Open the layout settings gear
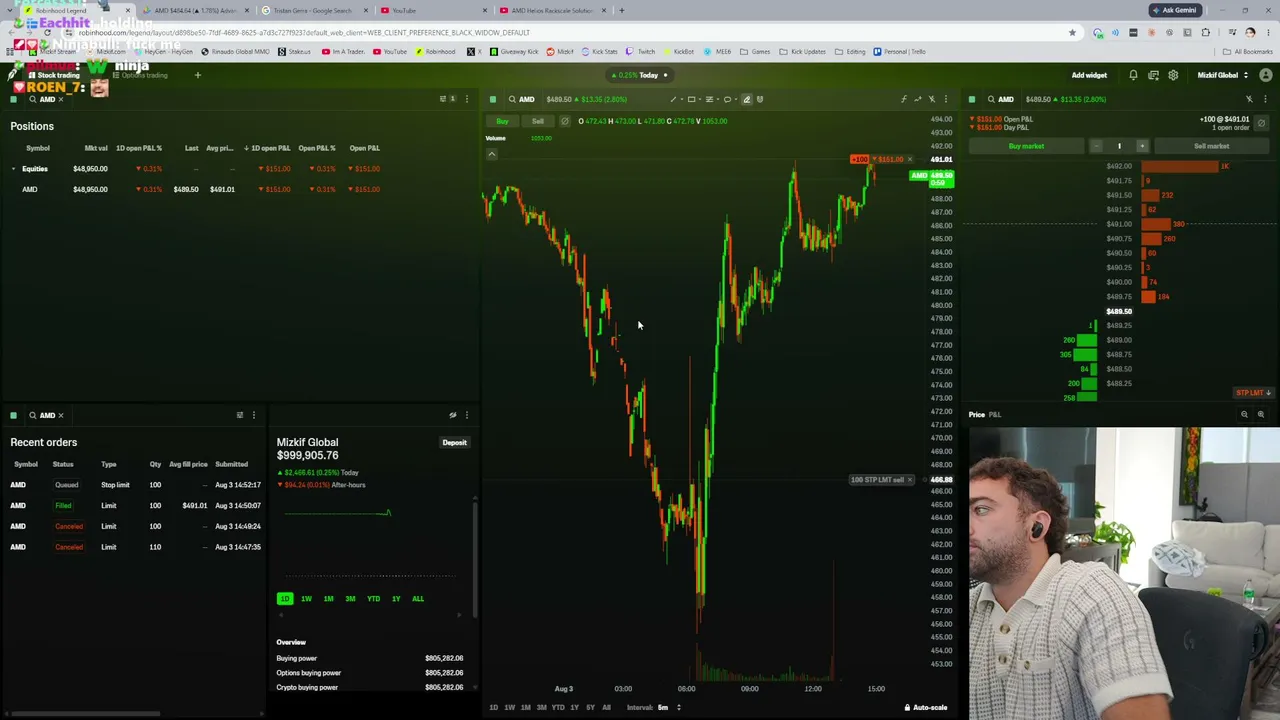Viewport: 1280px width, 720px height. click(x=1173, y=75)
